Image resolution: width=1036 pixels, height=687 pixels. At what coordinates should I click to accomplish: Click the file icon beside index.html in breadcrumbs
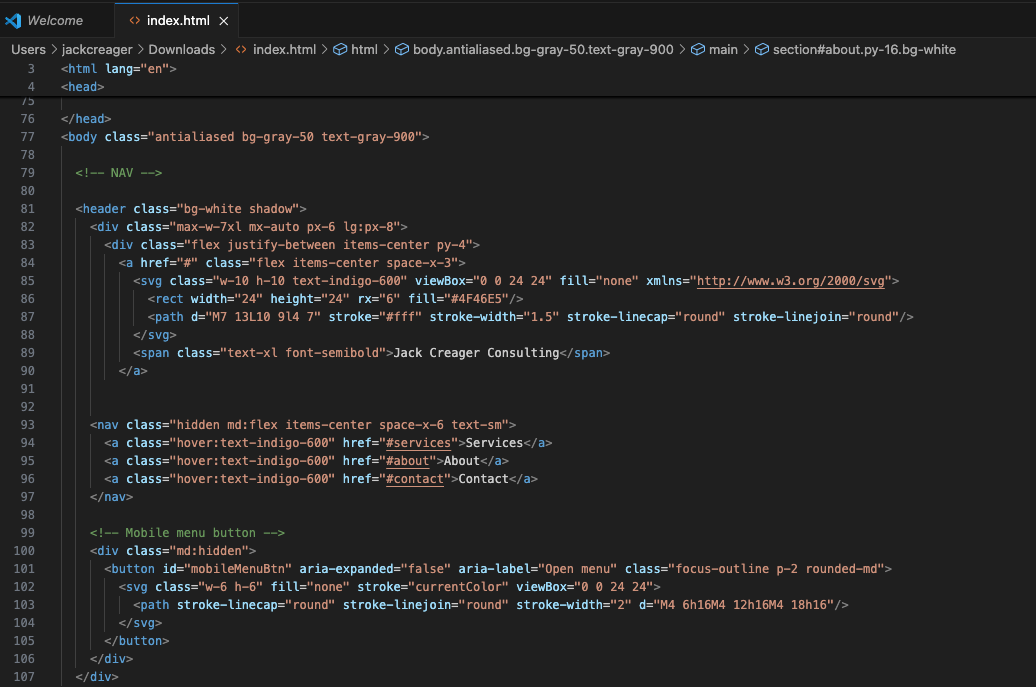241,49
